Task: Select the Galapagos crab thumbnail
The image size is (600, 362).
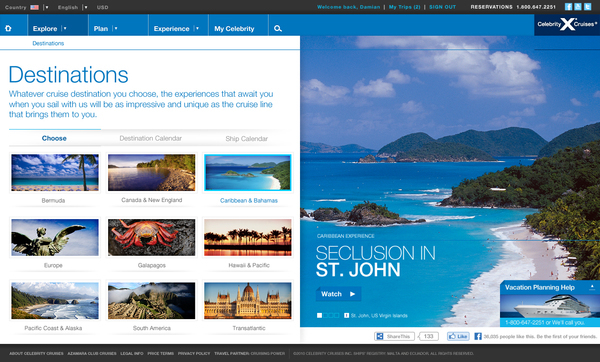Action: (152, 237)
